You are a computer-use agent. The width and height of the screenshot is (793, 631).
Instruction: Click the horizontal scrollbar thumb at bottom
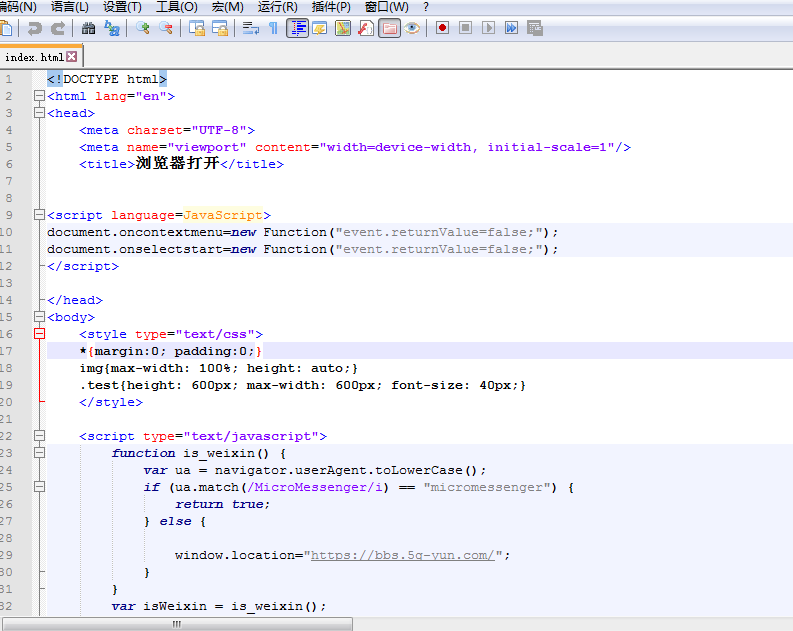click(x=176, y=624)
